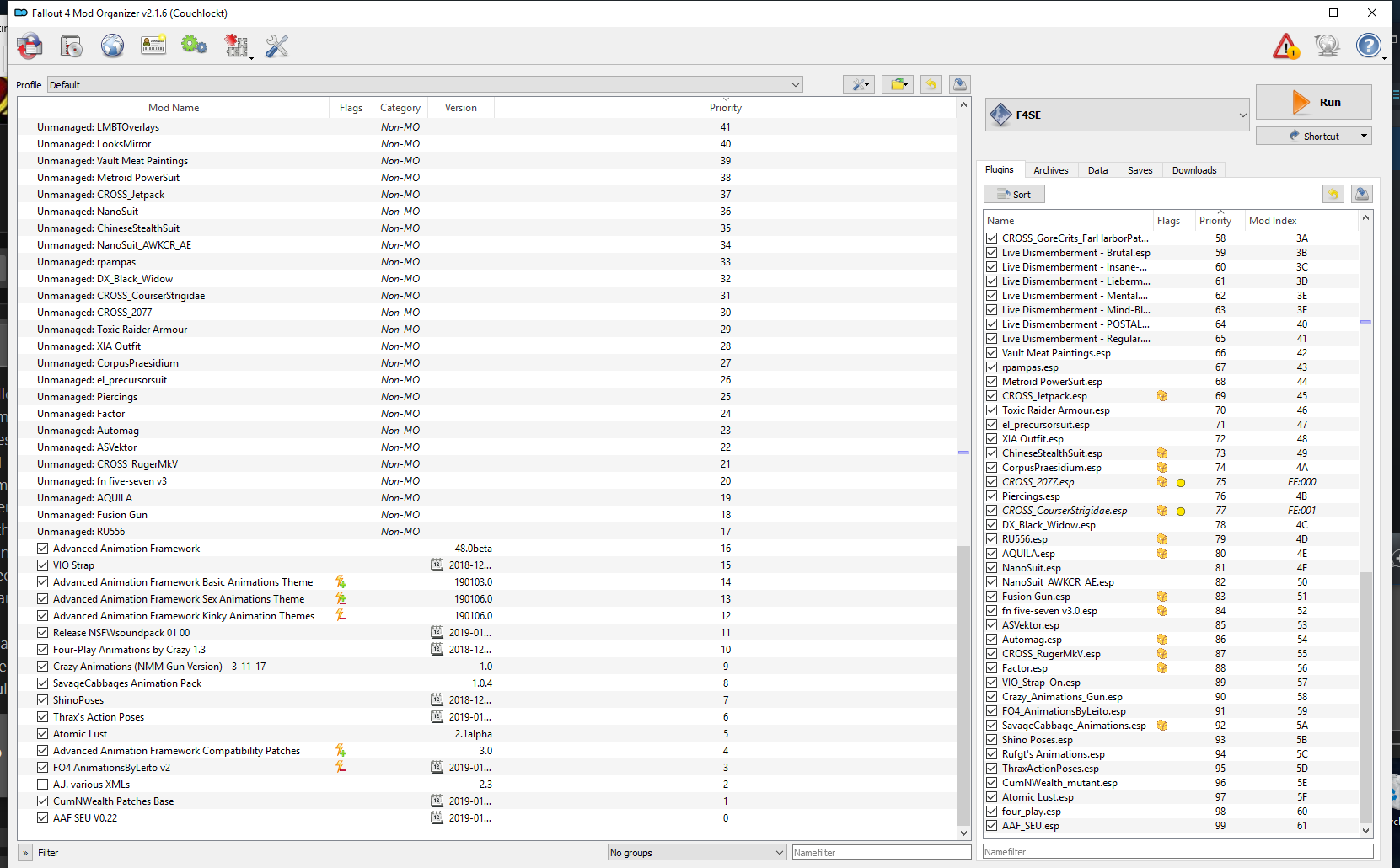Image resolution: width=1400 pixels, height=868 pixels.
Task: Open Settings with the wrench-screwdriver icon
Action: coord(276,46)
